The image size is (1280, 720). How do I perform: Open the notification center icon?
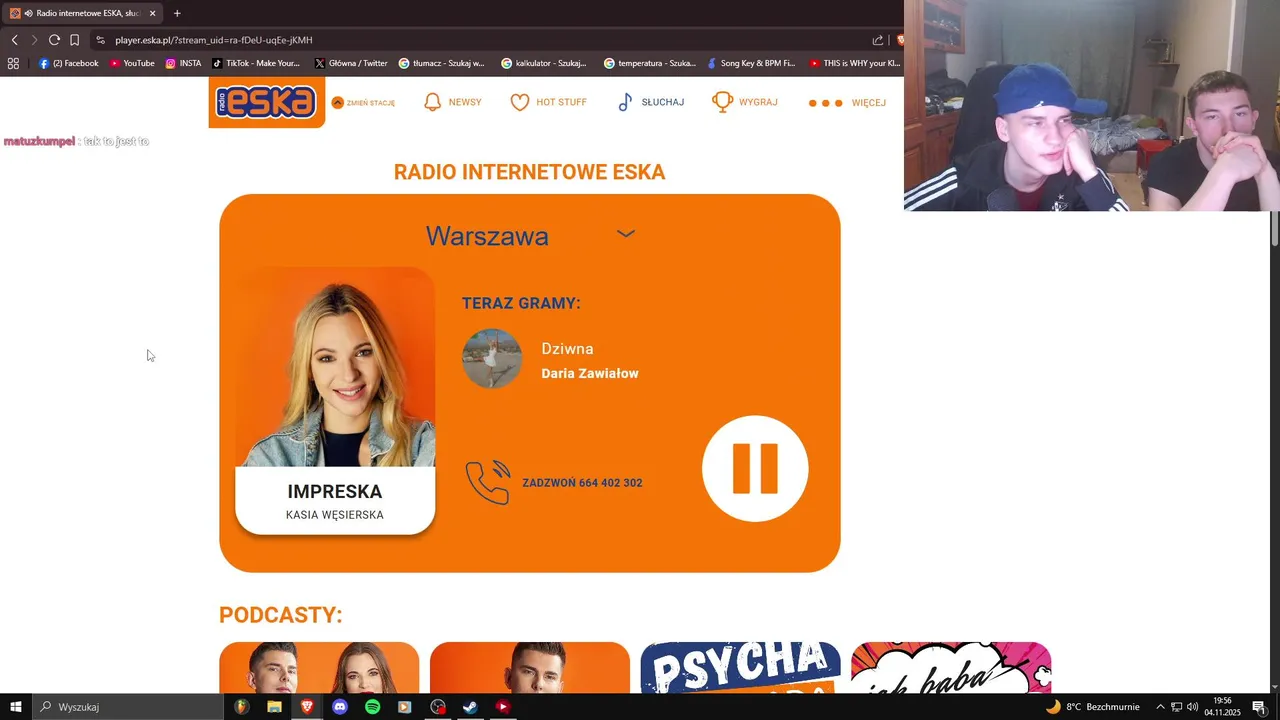pos(1259,707)
